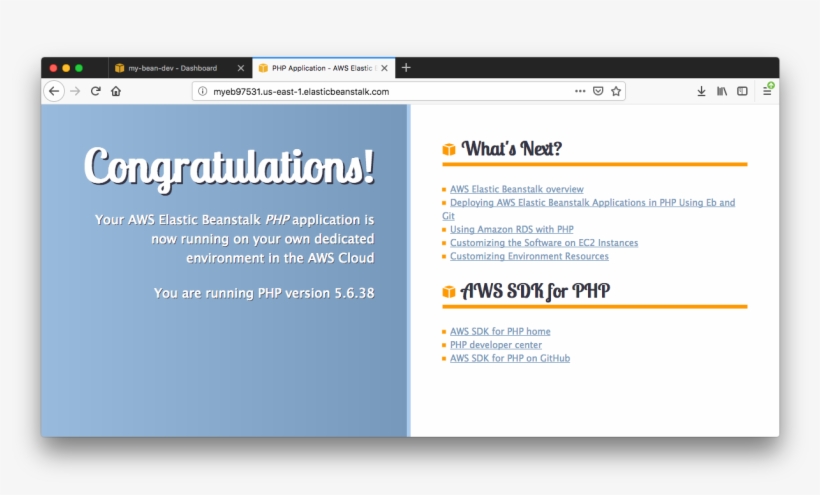
Task: Click the text 'You are running PHP version 5.6.38'
Action: coord(264,293)
